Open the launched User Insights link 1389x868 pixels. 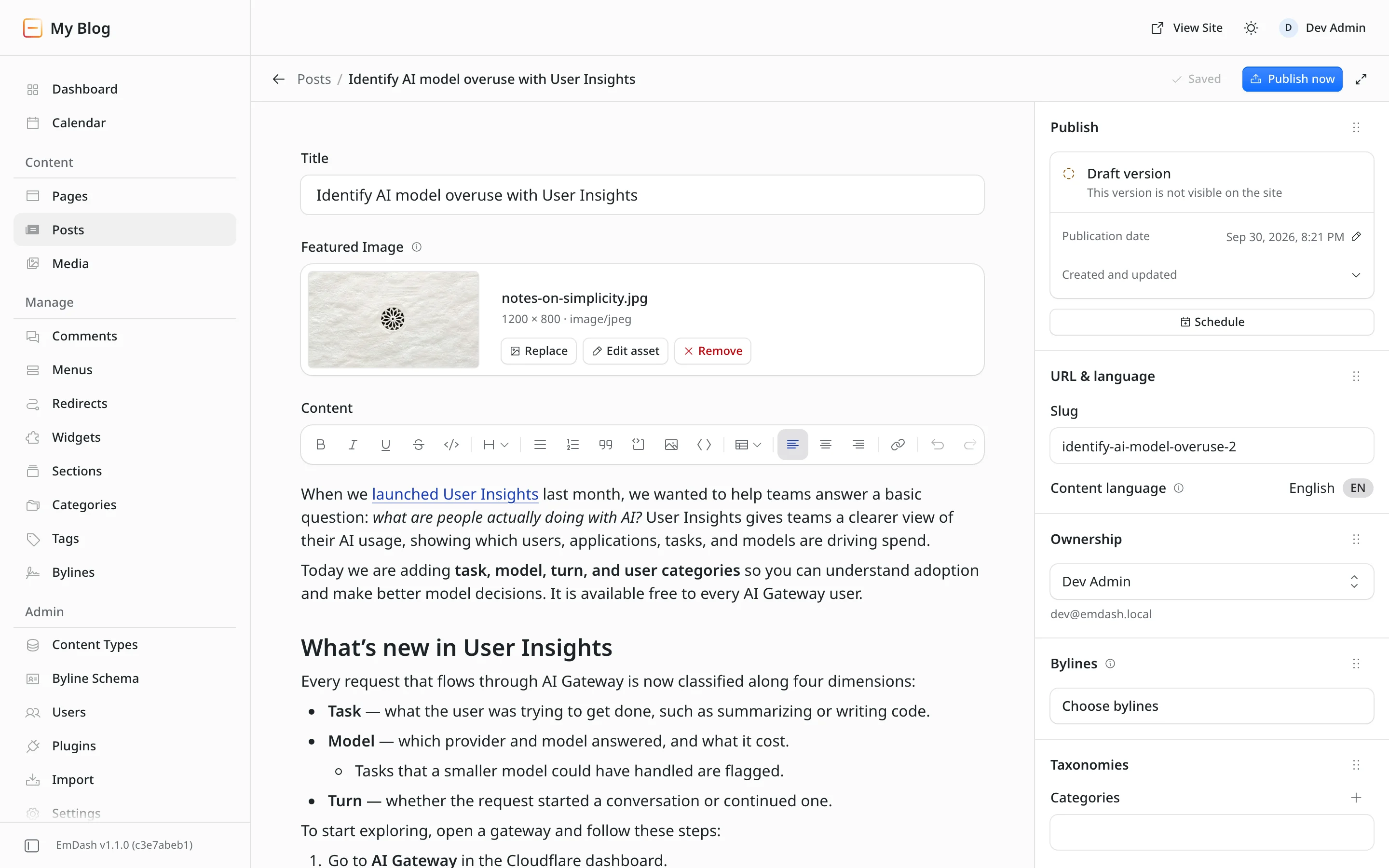coord(455,494)
